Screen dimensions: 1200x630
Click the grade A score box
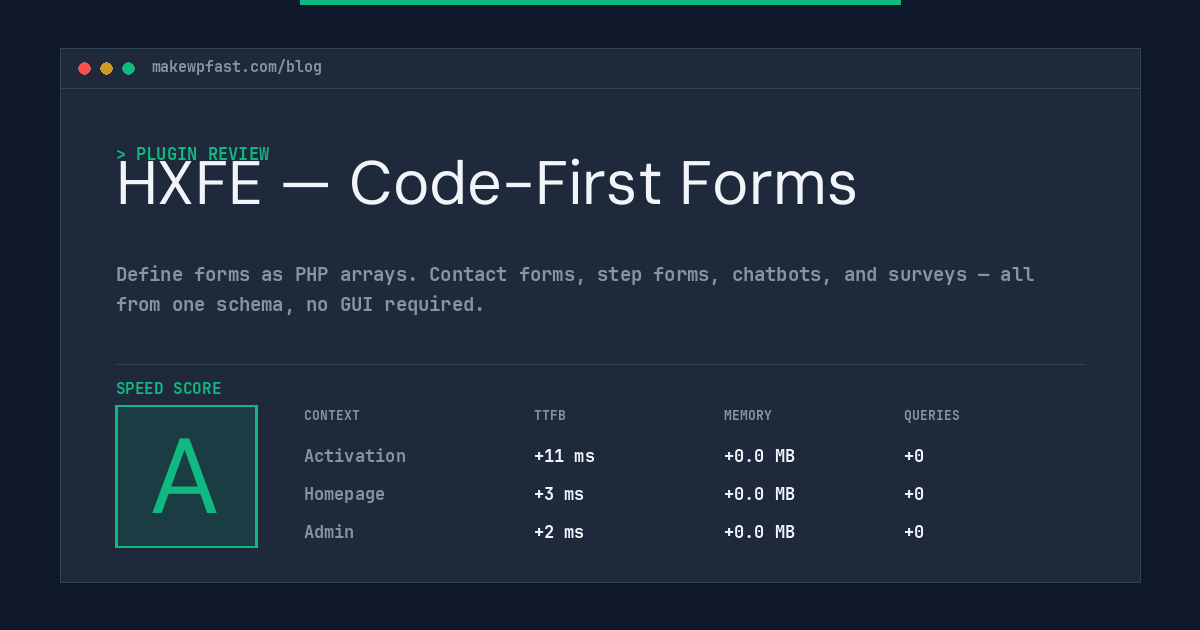click(x=186, y=476)
